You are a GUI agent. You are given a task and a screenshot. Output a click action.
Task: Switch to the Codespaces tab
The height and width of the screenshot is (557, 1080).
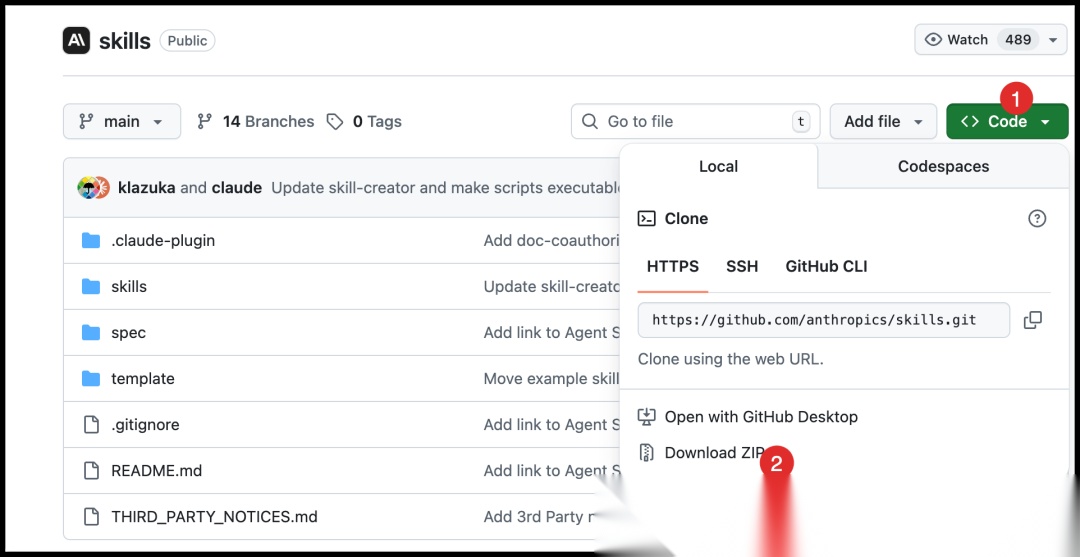coord(943,166)
